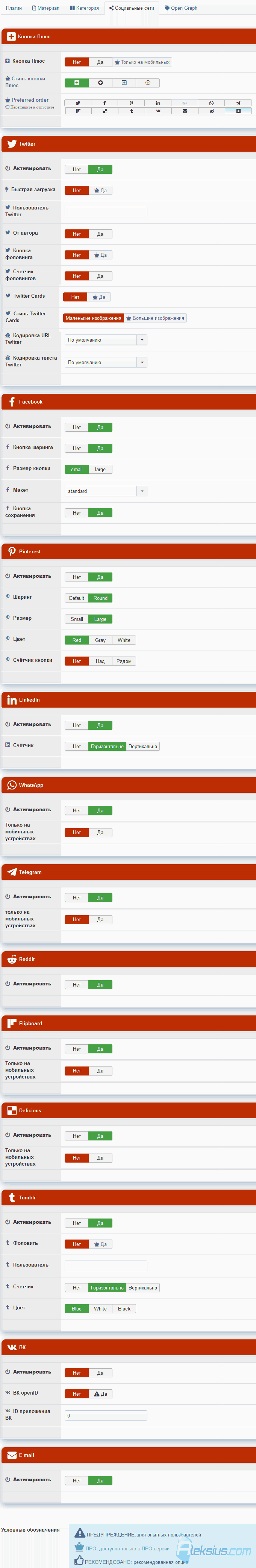Choose Большие изображения Twitter Cards style
This screenshot has height=1568, width=256.
[x=155, y=318]
